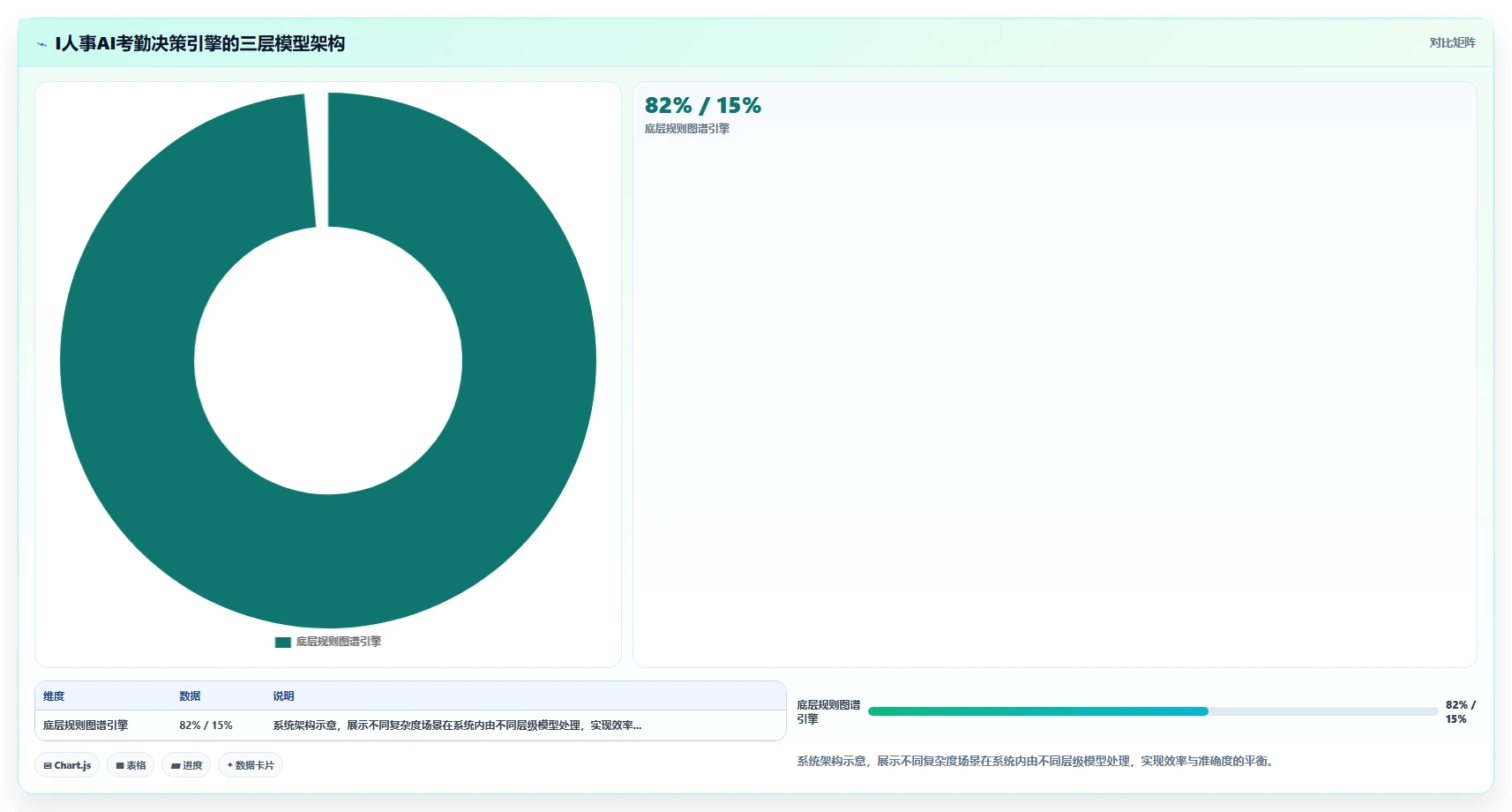Open the 对比矩阵 link at top right

point(1452,42)
